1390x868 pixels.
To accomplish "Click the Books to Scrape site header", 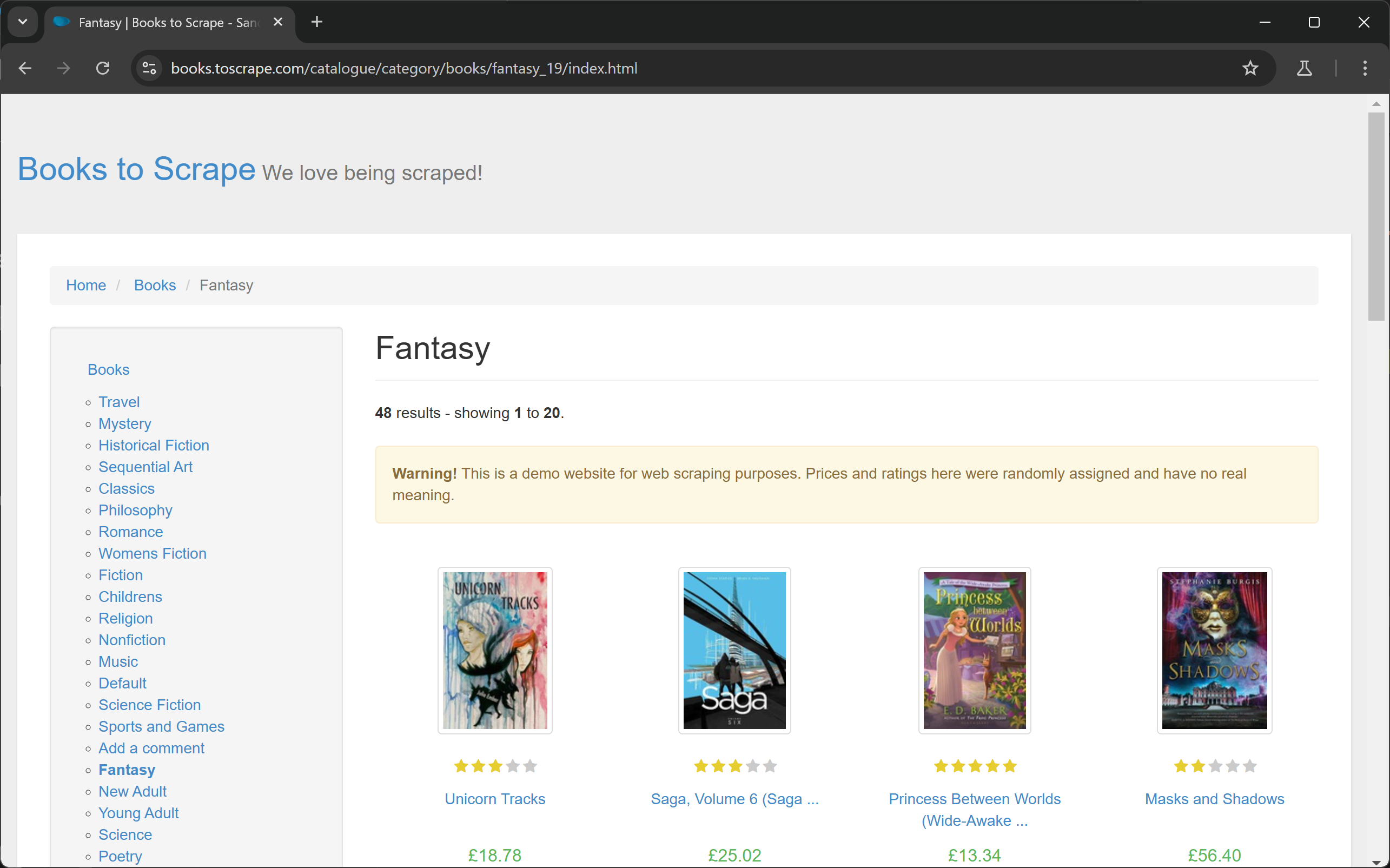I will [x=136, y=169].
